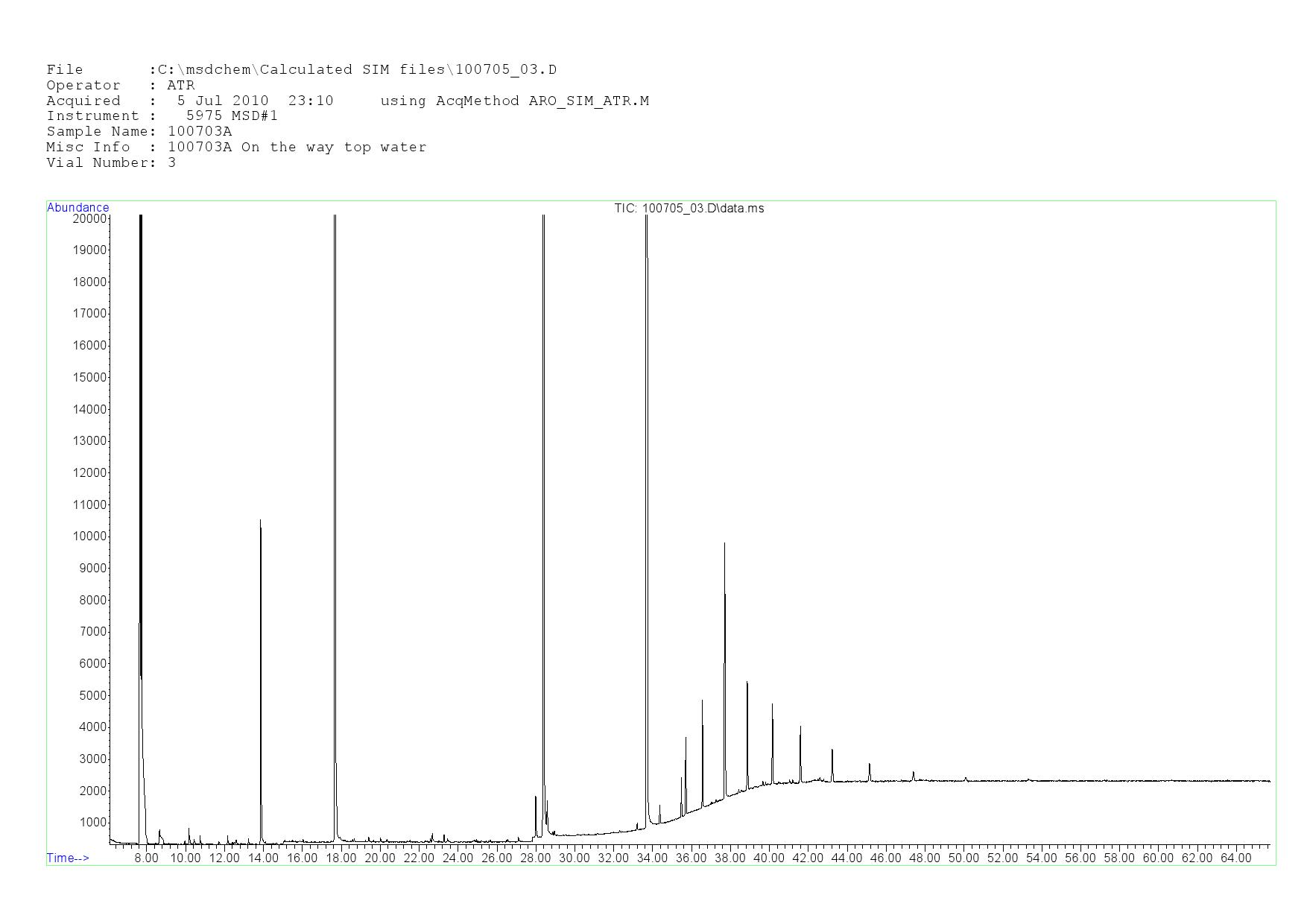The width and height of the screenshot is (1307, 924).
Task: Click the 28.00 time axis label
Action: click(x=535, y=858)
